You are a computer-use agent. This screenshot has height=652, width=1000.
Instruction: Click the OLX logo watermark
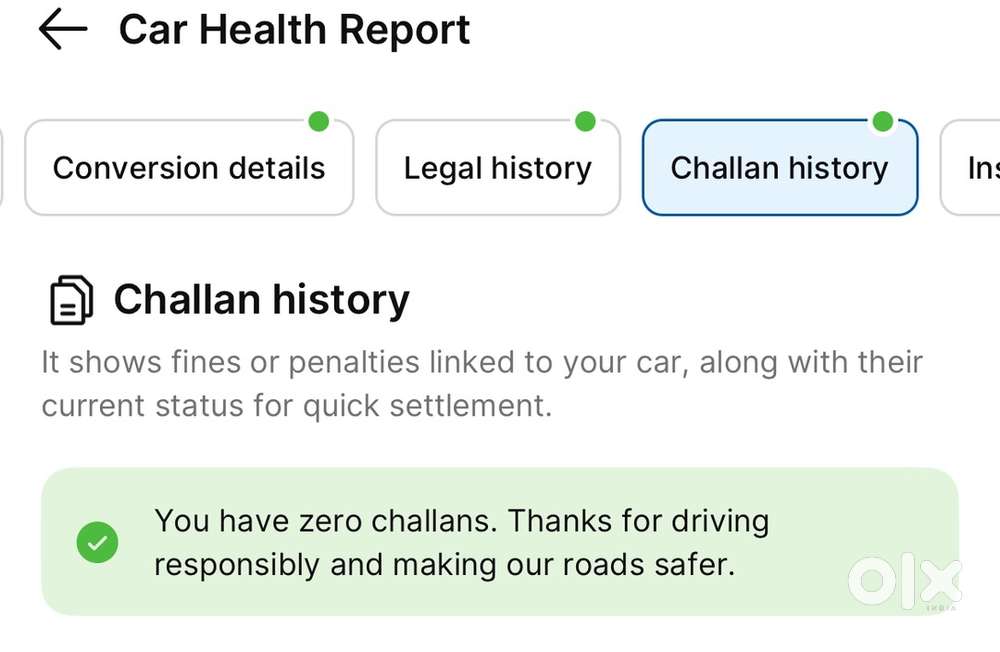(x=904, y=582)
